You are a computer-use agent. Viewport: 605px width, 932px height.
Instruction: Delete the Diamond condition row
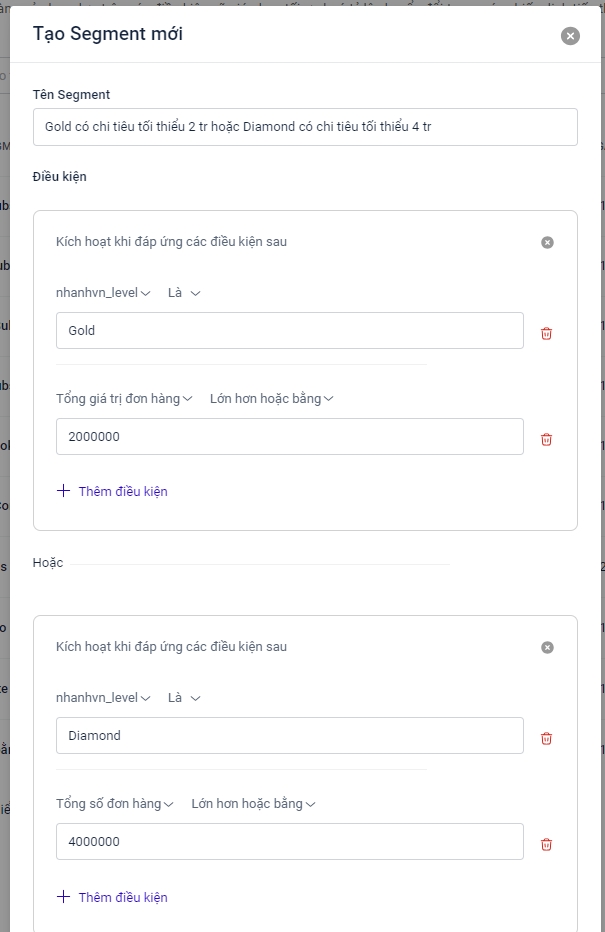point(546,738)
